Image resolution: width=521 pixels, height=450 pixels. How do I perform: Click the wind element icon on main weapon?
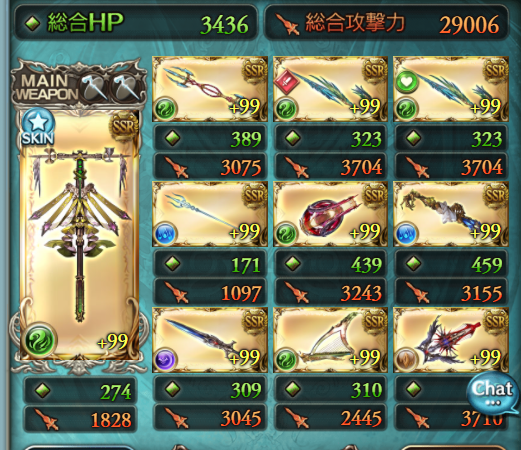tap(40, 340)
